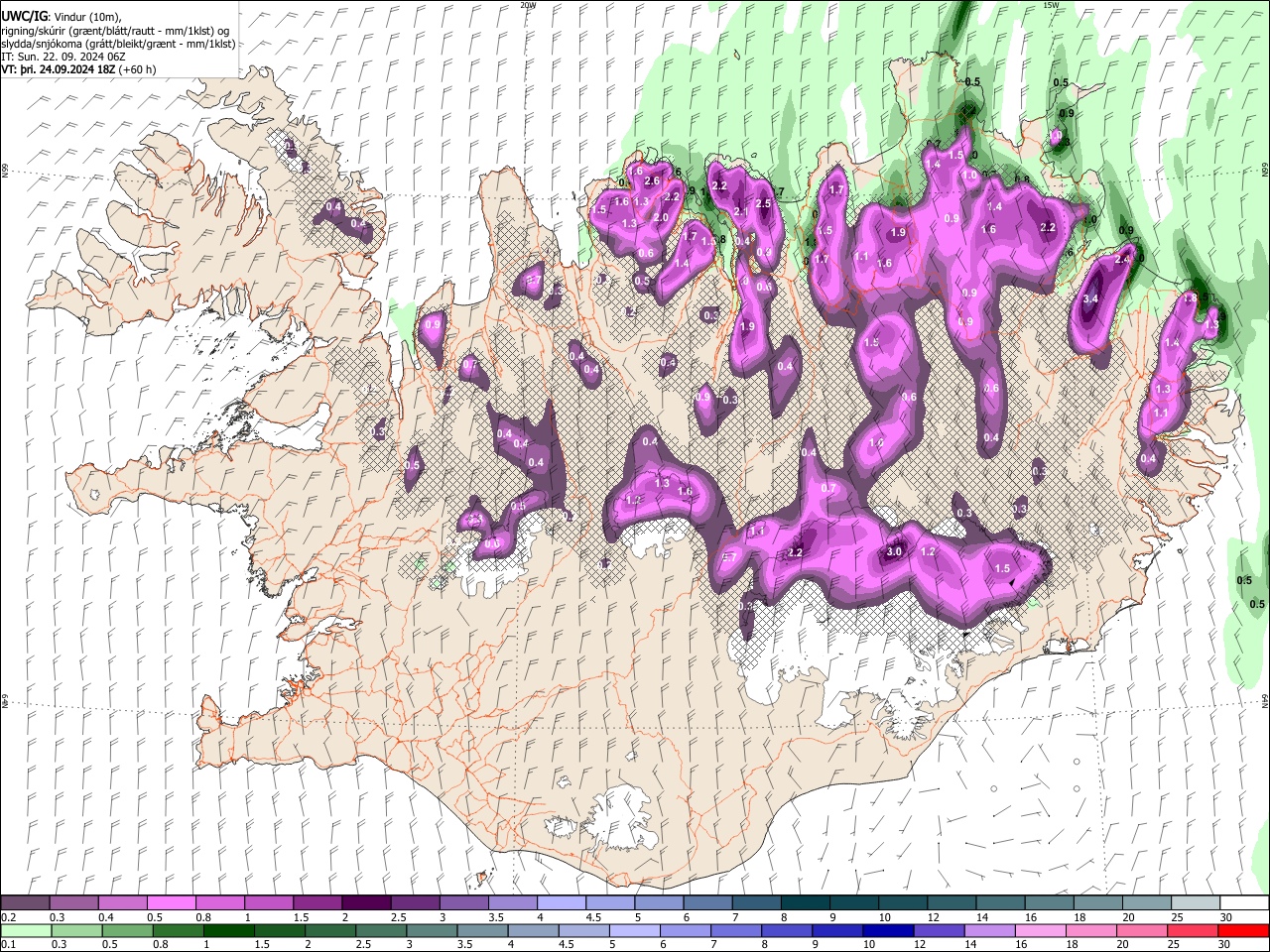Click the "UWC/IG" title text
Viewport: 1270px width, 952px height.
(x=24, y=16)
